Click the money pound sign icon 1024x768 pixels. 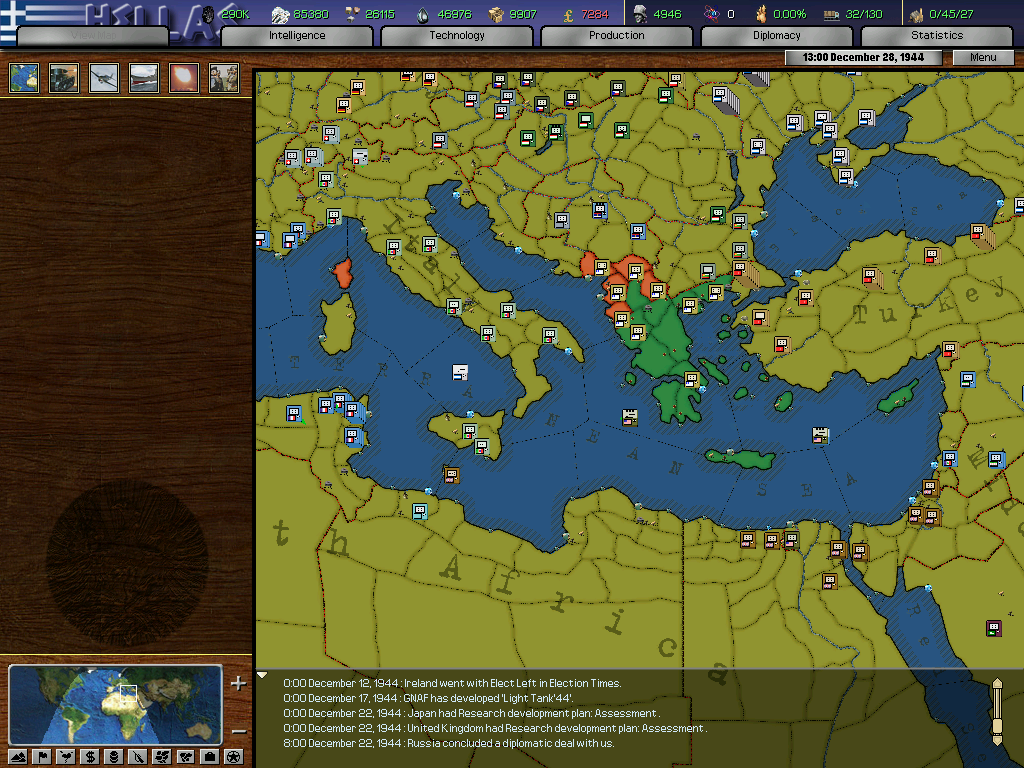point(568,14)
